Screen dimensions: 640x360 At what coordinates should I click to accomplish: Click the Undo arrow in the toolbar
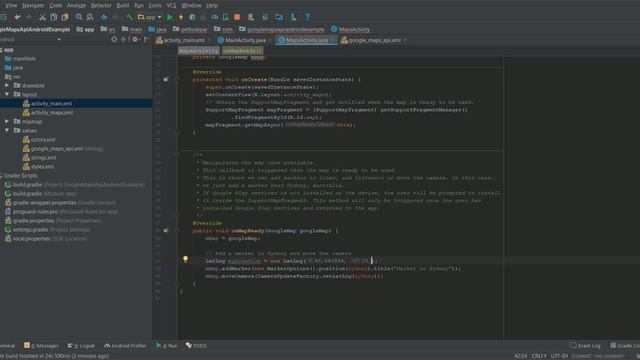[17, 17]
